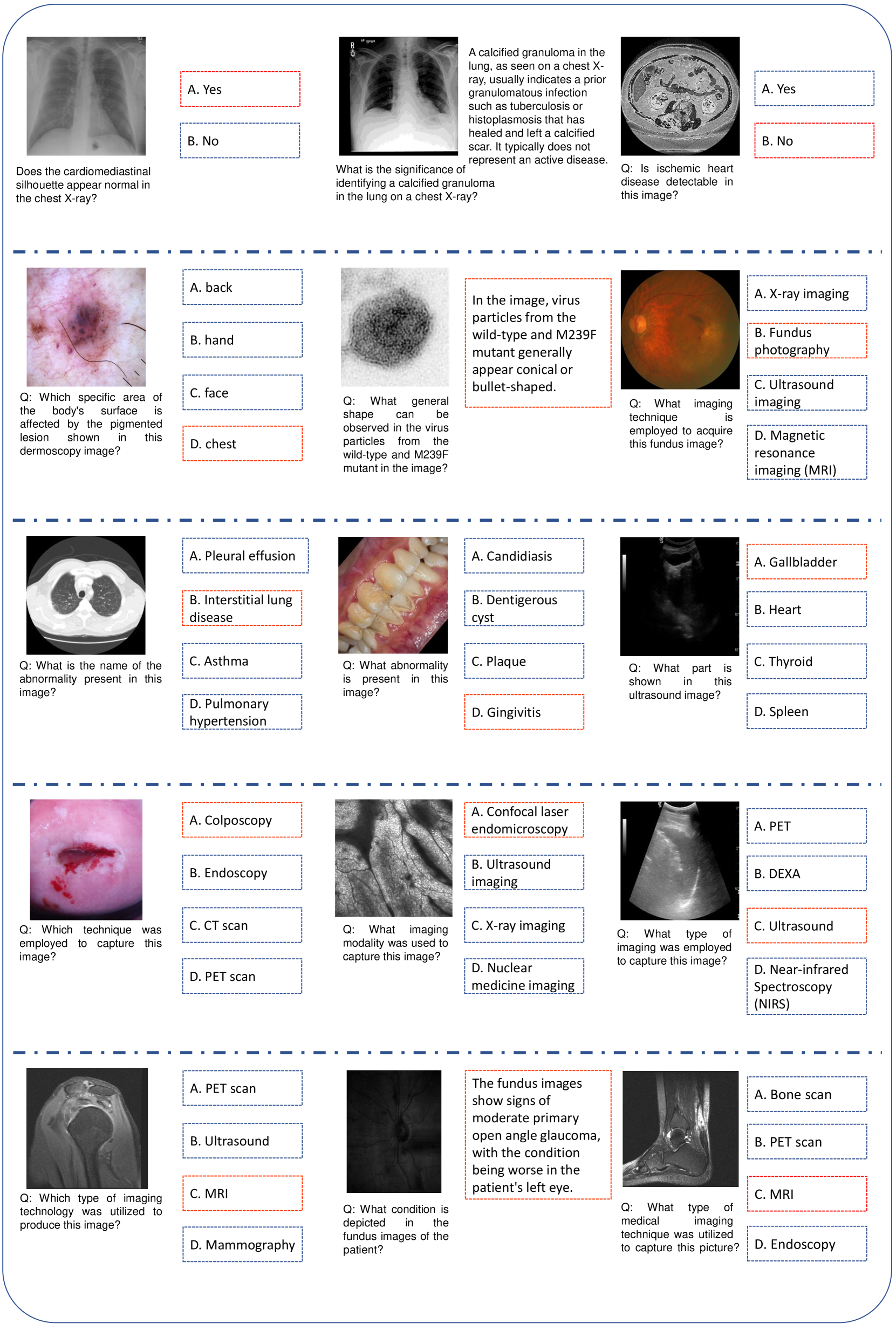This screenshot has width=896, height=1330.
Task: Click question 'Which type of imaging technology was utilized'
Action: [x=91, y=1211]
